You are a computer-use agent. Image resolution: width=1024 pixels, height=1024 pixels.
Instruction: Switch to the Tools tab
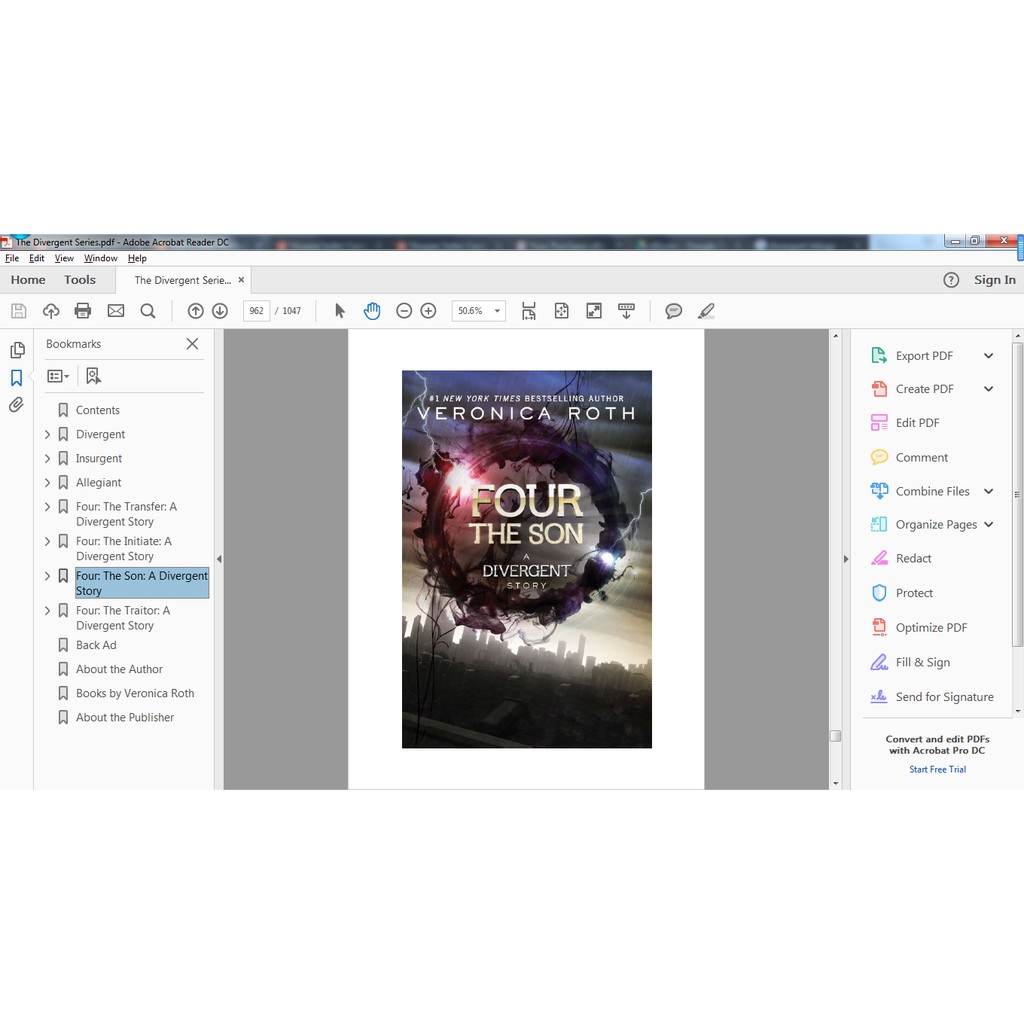click(x=80, y=280)
